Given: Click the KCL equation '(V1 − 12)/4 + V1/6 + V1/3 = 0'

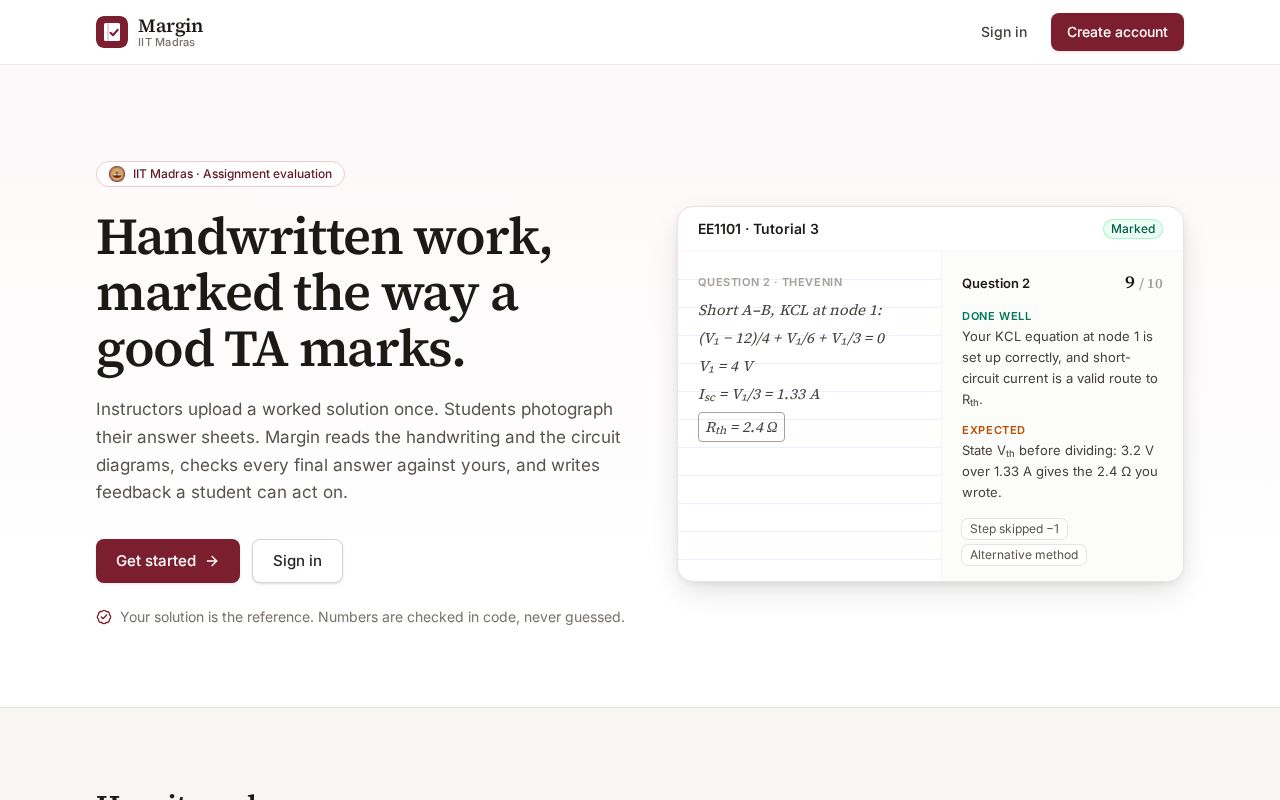Looking at the screenshot, I should coord(791,338).
